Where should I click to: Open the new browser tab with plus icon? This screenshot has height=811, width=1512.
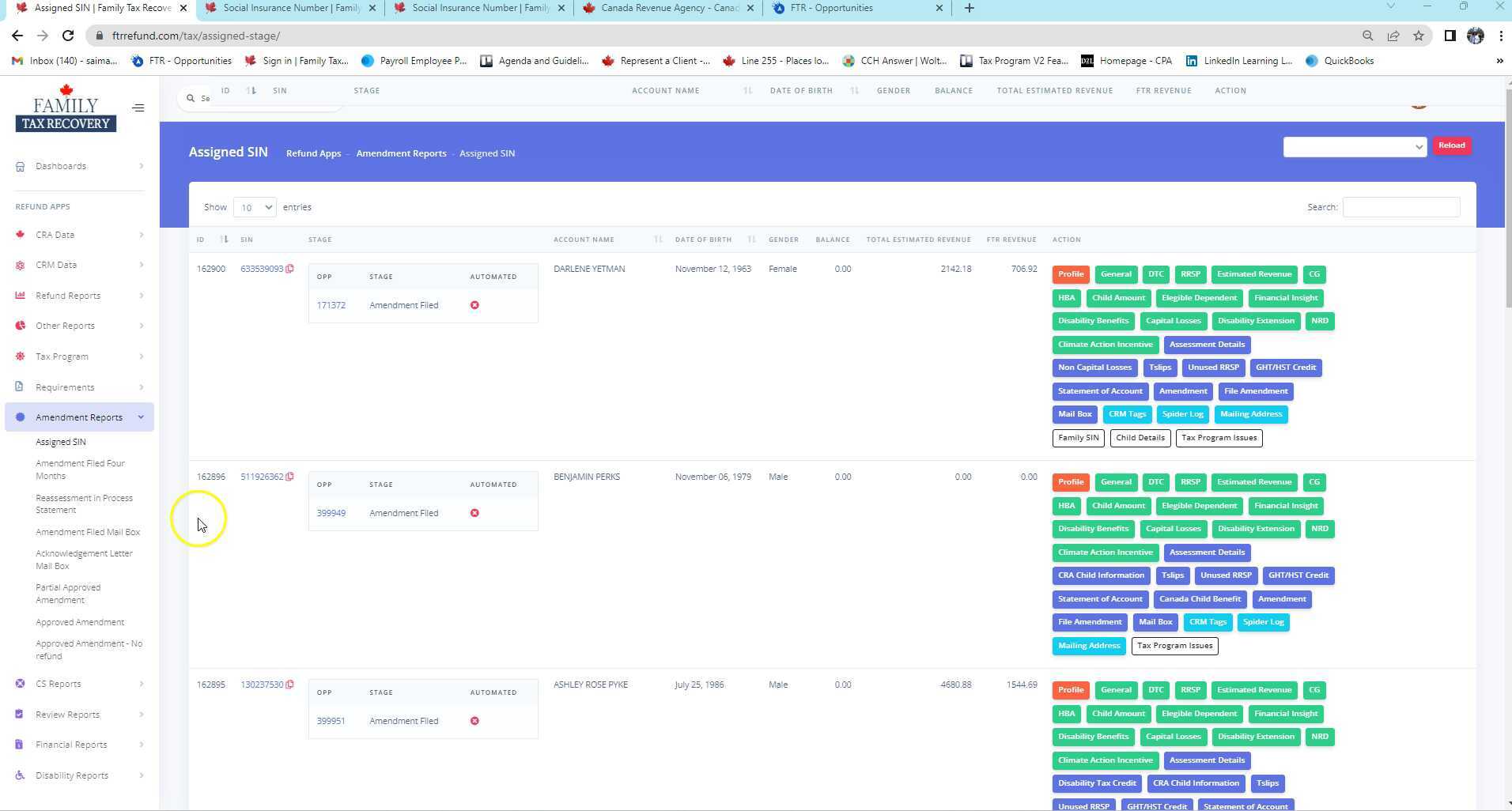pyautogui.click(x=969, y=8)
